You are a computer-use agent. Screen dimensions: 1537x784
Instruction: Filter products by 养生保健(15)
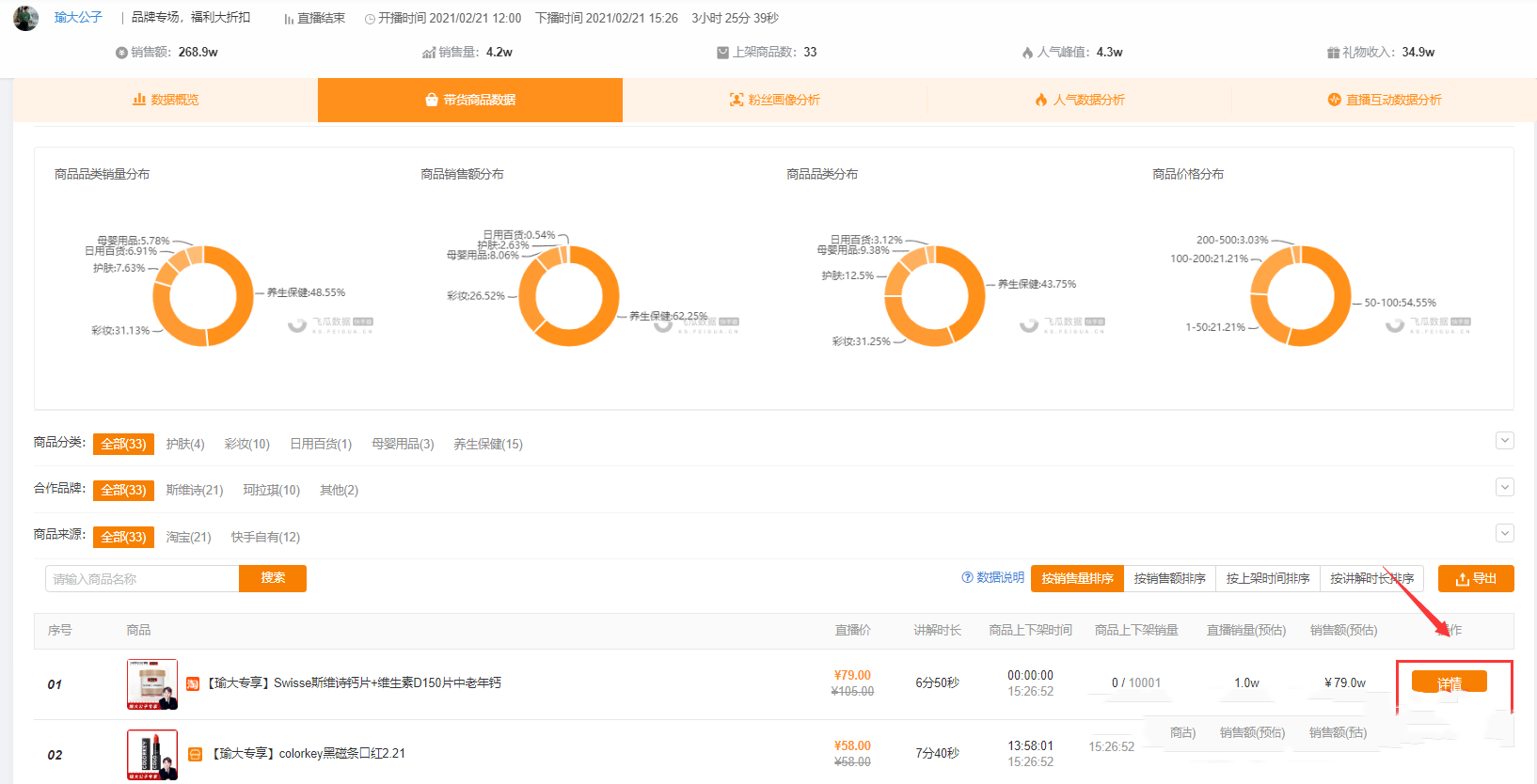(x=488, y=444)
